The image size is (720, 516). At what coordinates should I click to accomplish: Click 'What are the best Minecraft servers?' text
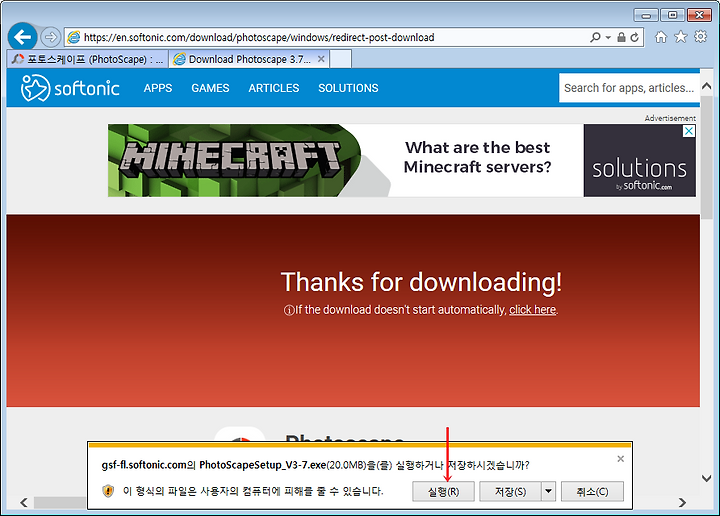coord(478,157)
